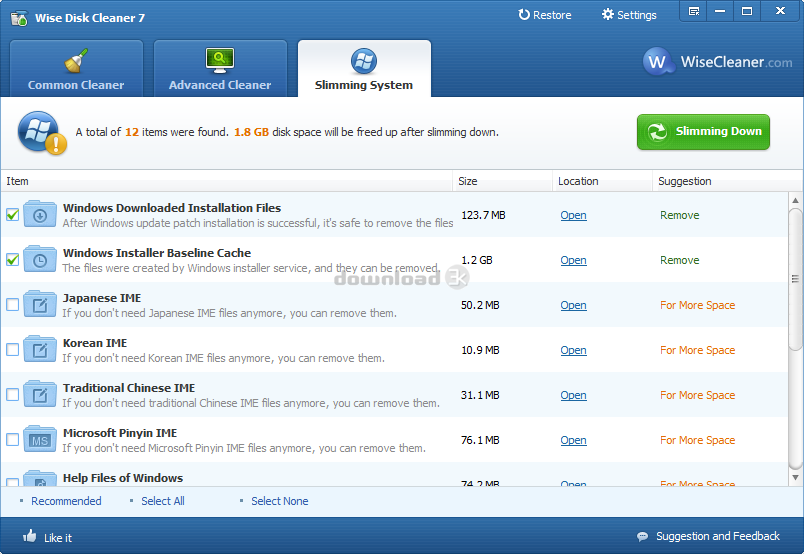Click the vertical scrollbar down arrow
This screenshot has height=554, width=804.
pos(795,478)
